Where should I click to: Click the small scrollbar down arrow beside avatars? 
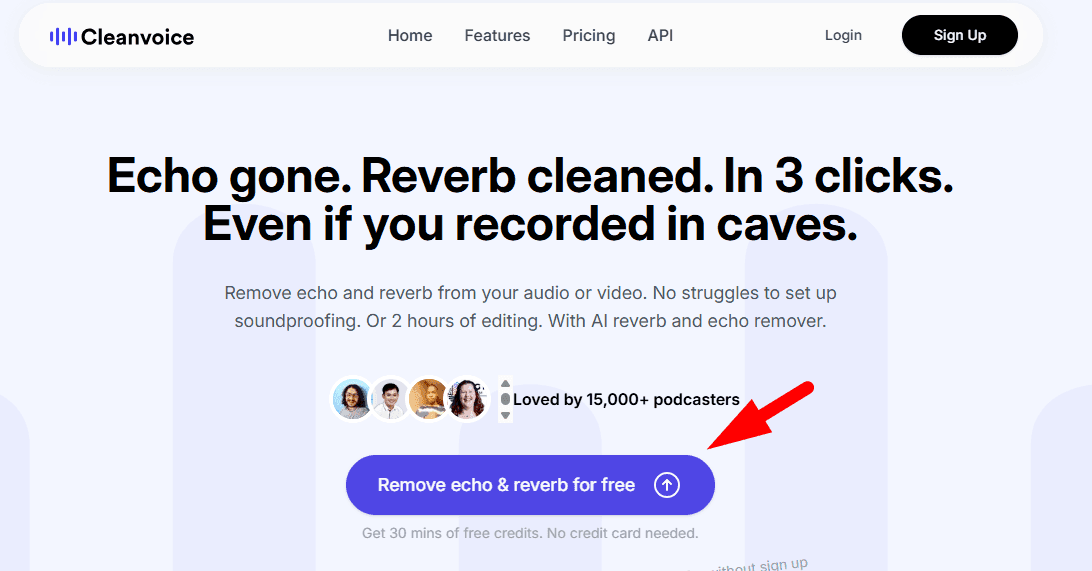(x=505, y=415)
